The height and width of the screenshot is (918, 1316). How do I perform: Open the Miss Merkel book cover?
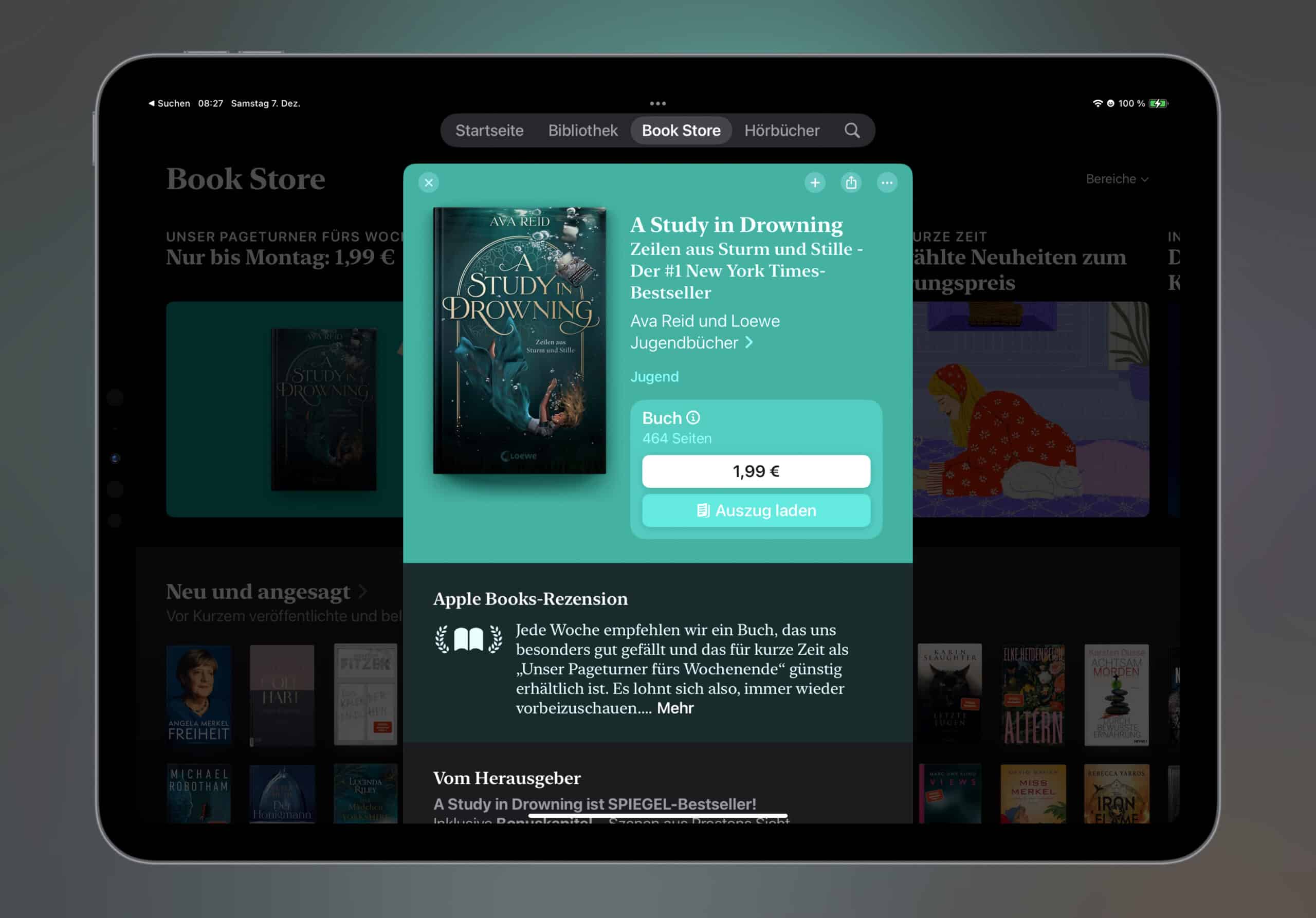(x=1033, y=794)
